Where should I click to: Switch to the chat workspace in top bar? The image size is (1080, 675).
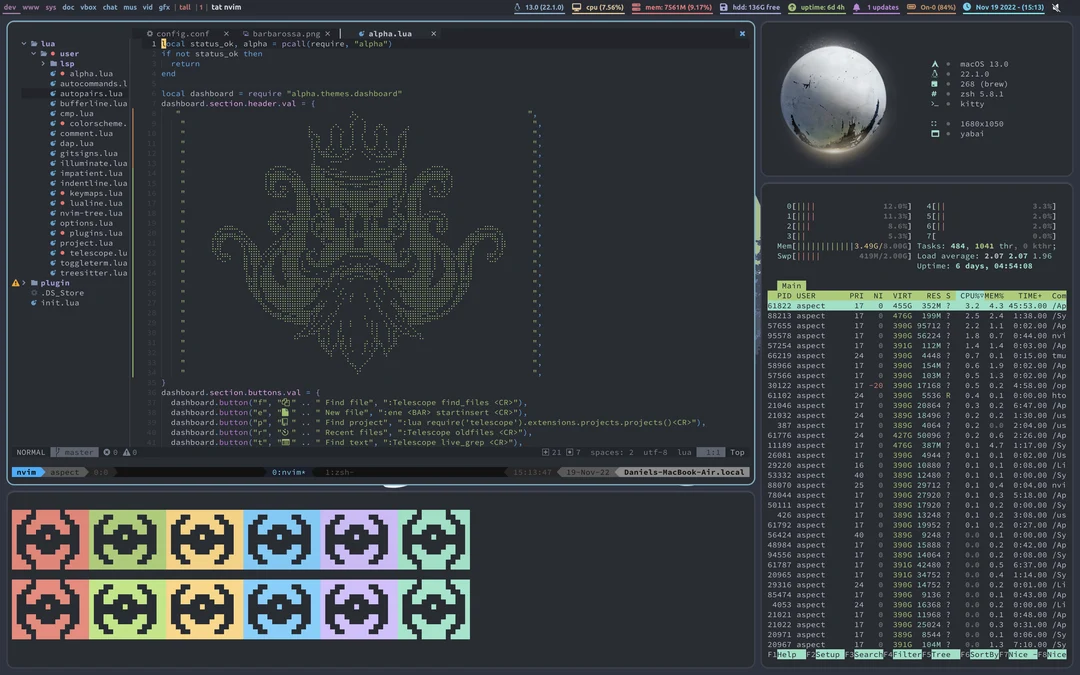(110, 8)
